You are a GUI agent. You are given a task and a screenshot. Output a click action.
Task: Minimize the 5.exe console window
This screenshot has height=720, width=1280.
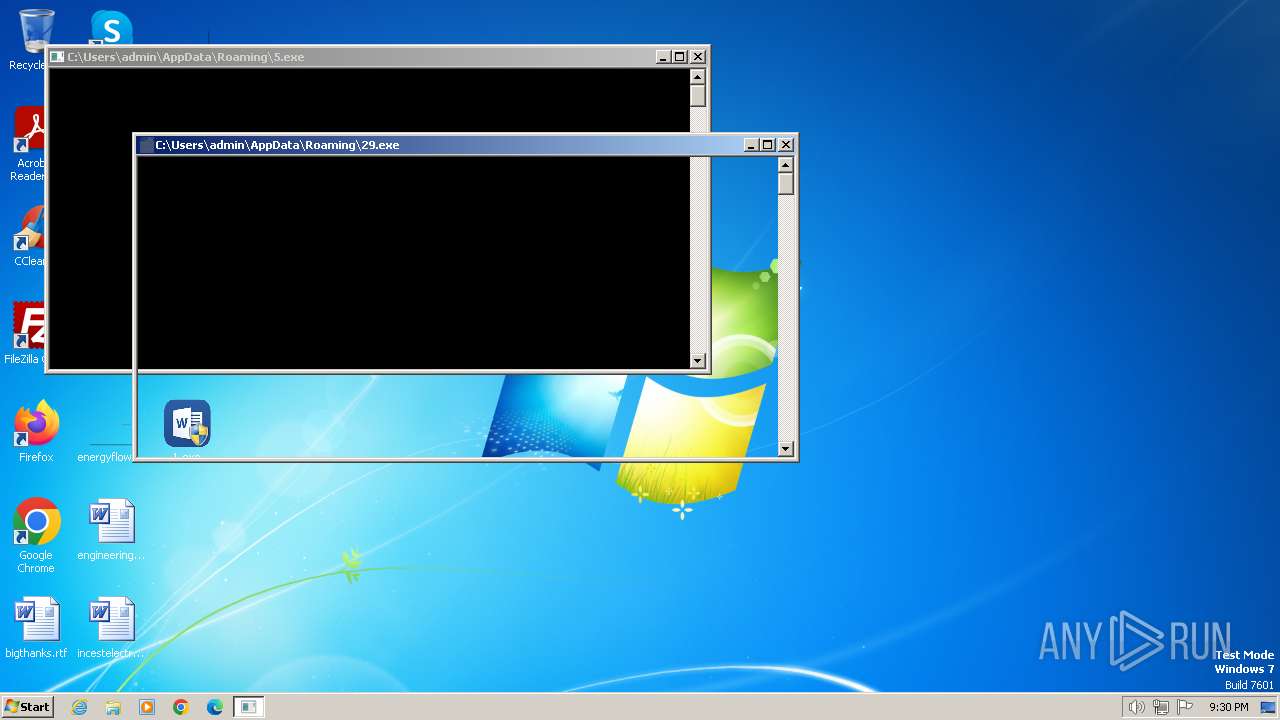tap(663, 57)
